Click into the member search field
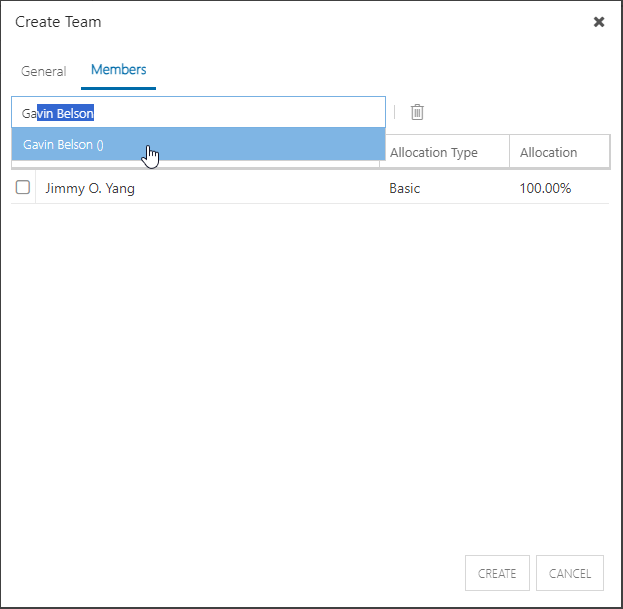The height and width of the screenshot is (609, 623). 198,112
